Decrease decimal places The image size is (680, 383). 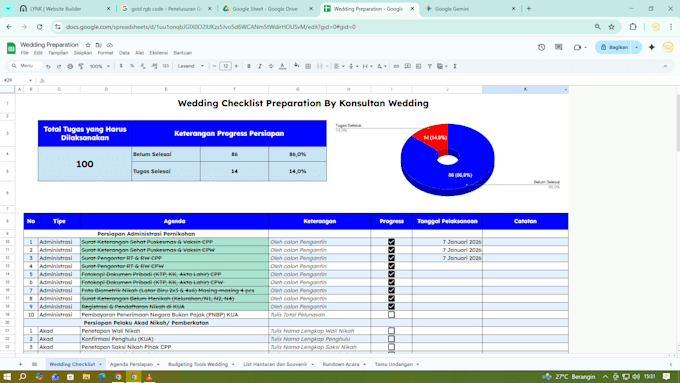(143, 66)
